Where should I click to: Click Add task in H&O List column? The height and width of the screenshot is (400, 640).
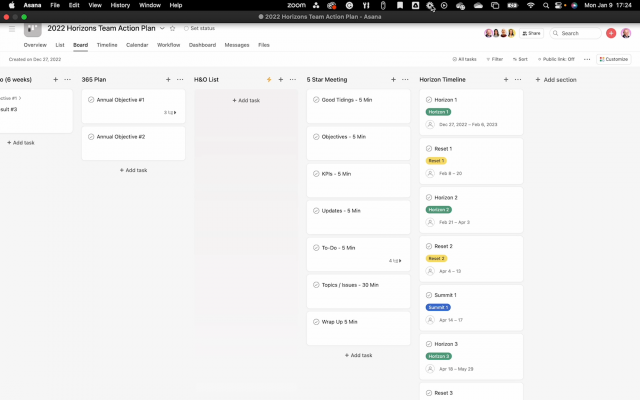246,100
